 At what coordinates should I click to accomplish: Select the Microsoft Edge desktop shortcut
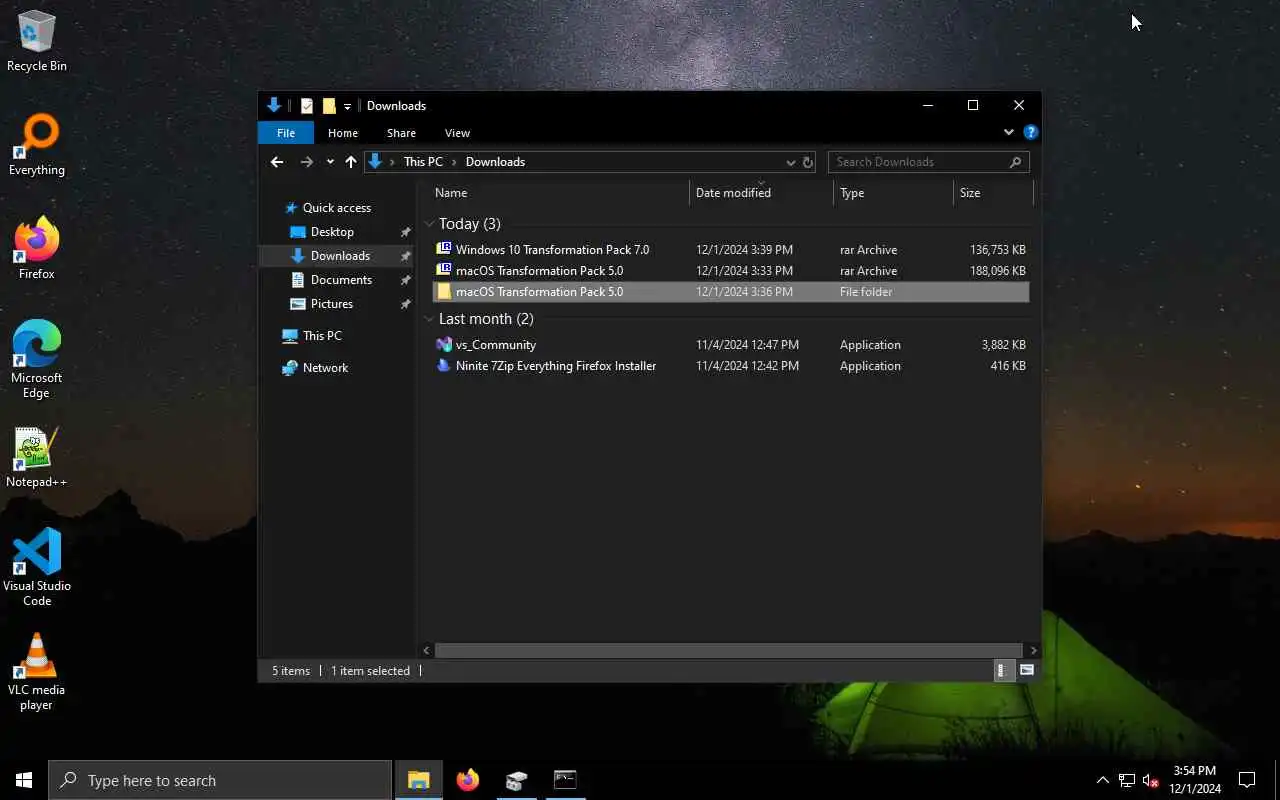37,360
